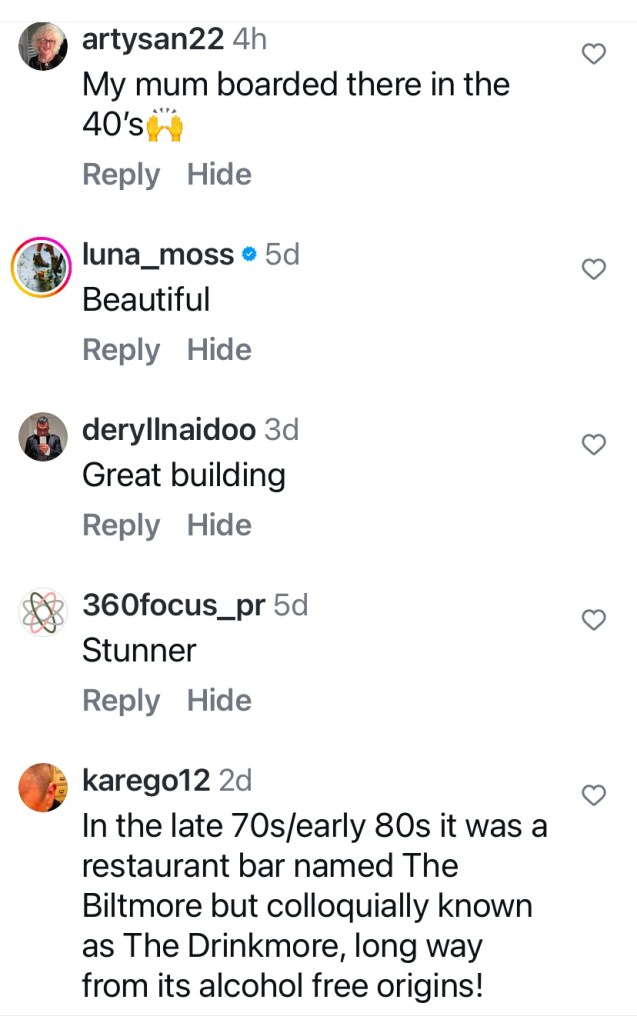Screen dimensions: 637x1023
Task: Reply to deryllnaidoo's Great building comment
Action: pyautogui.click(x=121, y=525)
